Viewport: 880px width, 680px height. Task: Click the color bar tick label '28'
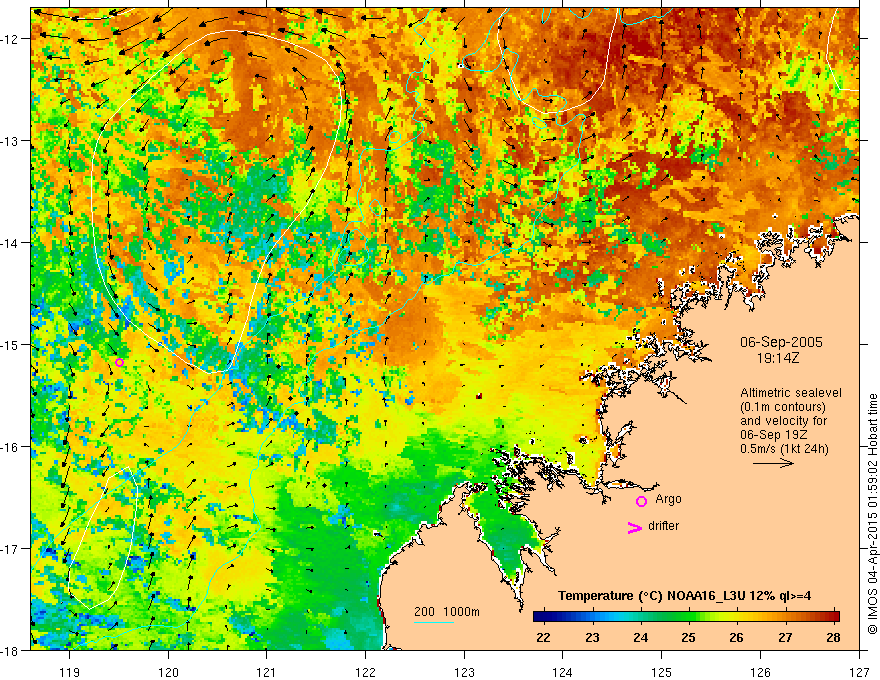833,637
